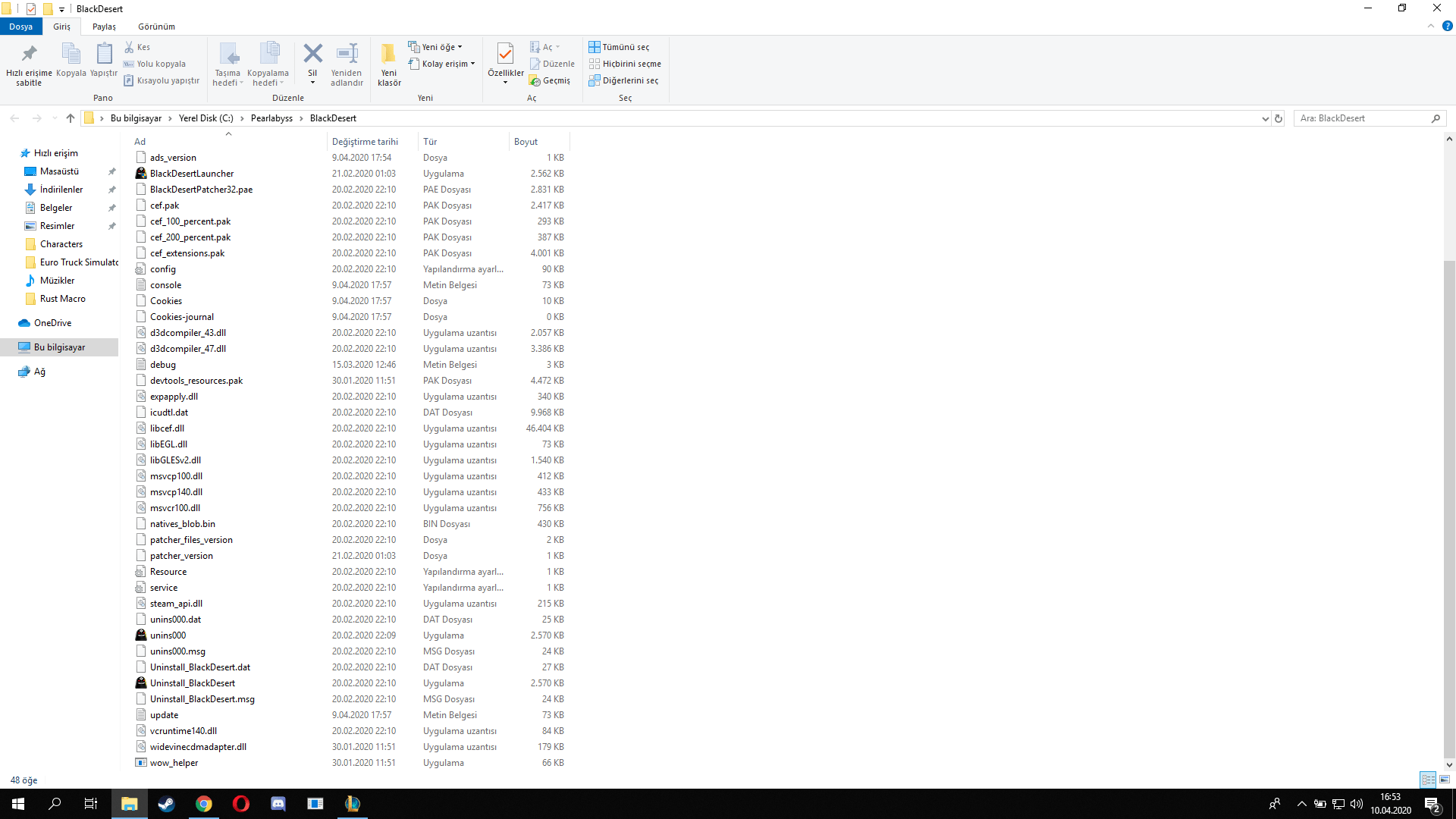Open Task View from taskbar

click(91, 804)
